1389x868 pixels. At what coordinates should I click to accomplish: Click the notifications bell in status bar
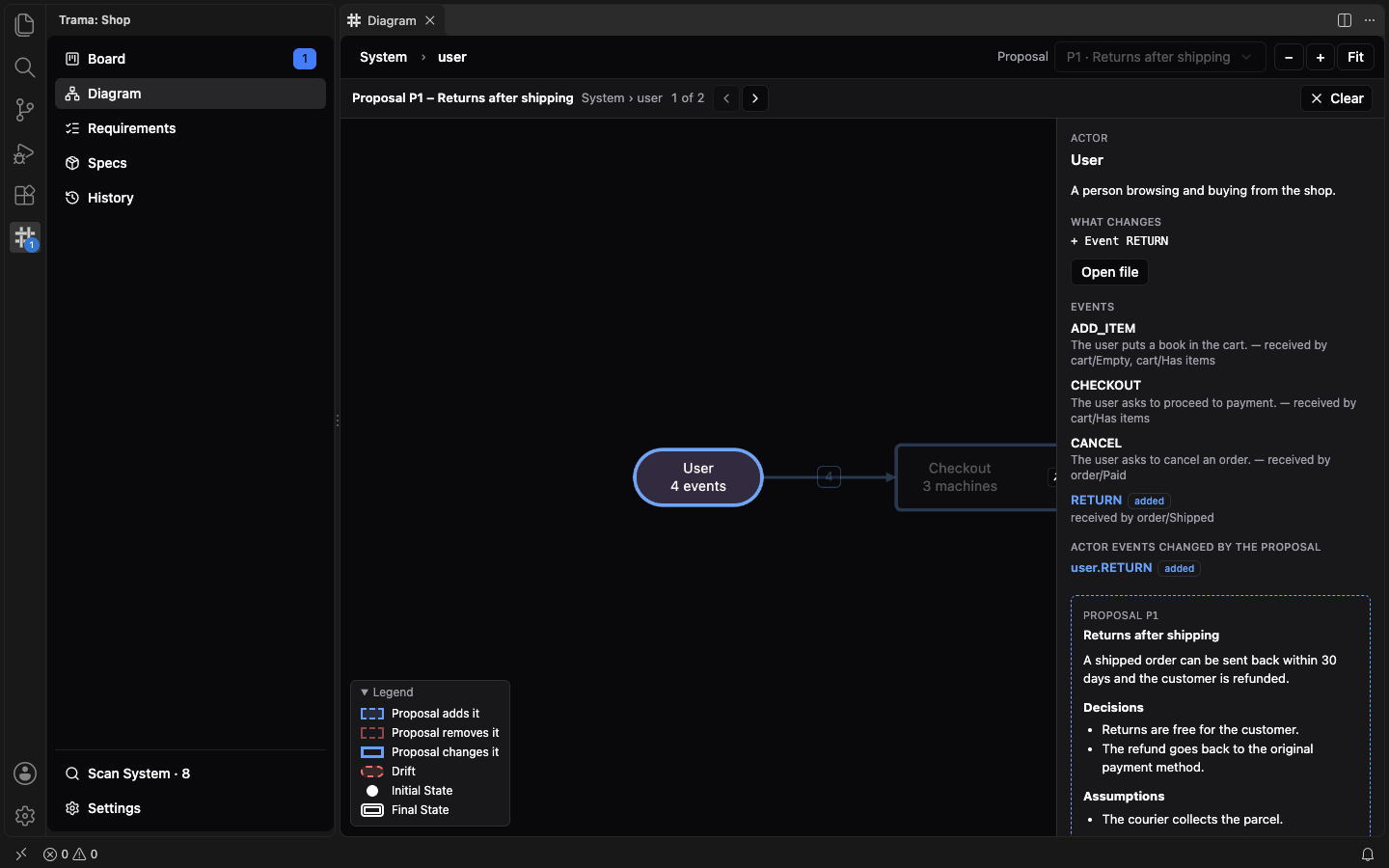tap(1368, 854)
